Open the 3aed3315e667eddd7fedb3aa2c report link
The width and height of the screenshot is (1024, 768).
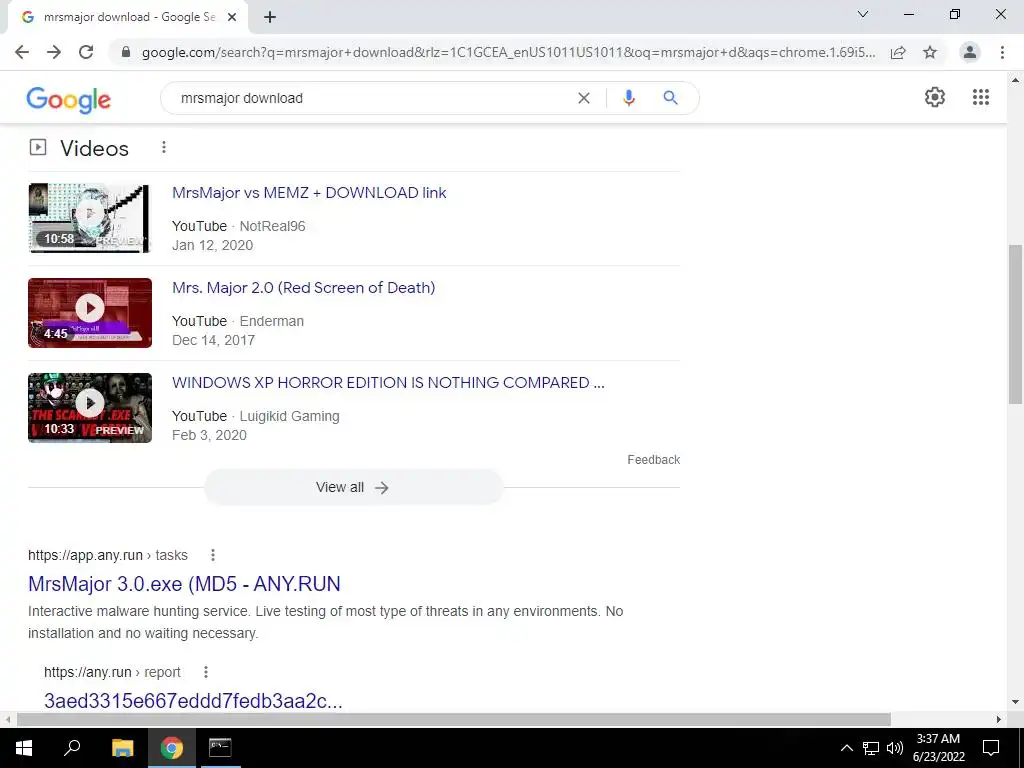(x=193, y=701)
